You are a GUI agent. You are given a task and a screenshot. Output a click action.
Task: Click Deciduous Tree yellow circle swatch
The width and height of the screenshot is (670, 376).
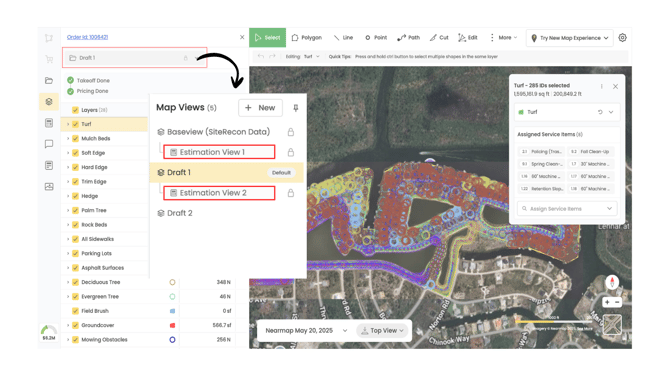[x=172, y=282]
